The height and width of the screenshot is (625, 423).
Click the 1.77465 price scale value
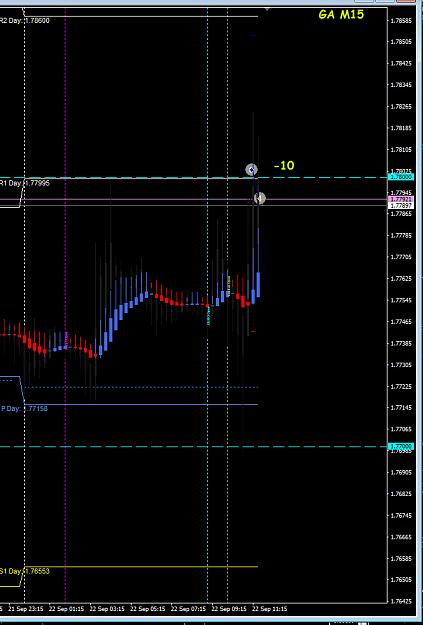[x=401, y=322]
